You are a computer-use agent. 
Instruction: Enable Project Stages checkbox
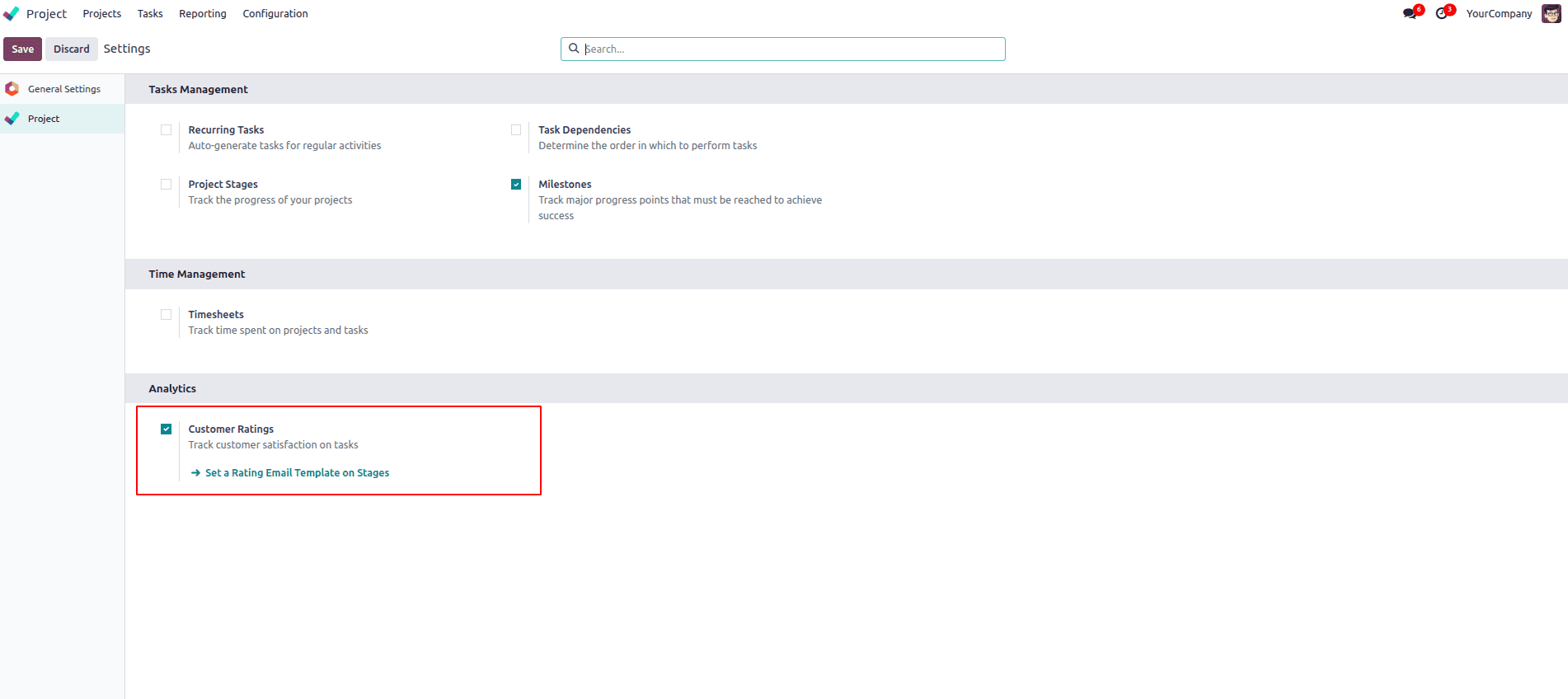pyautogui.click(x=167, y=185)
